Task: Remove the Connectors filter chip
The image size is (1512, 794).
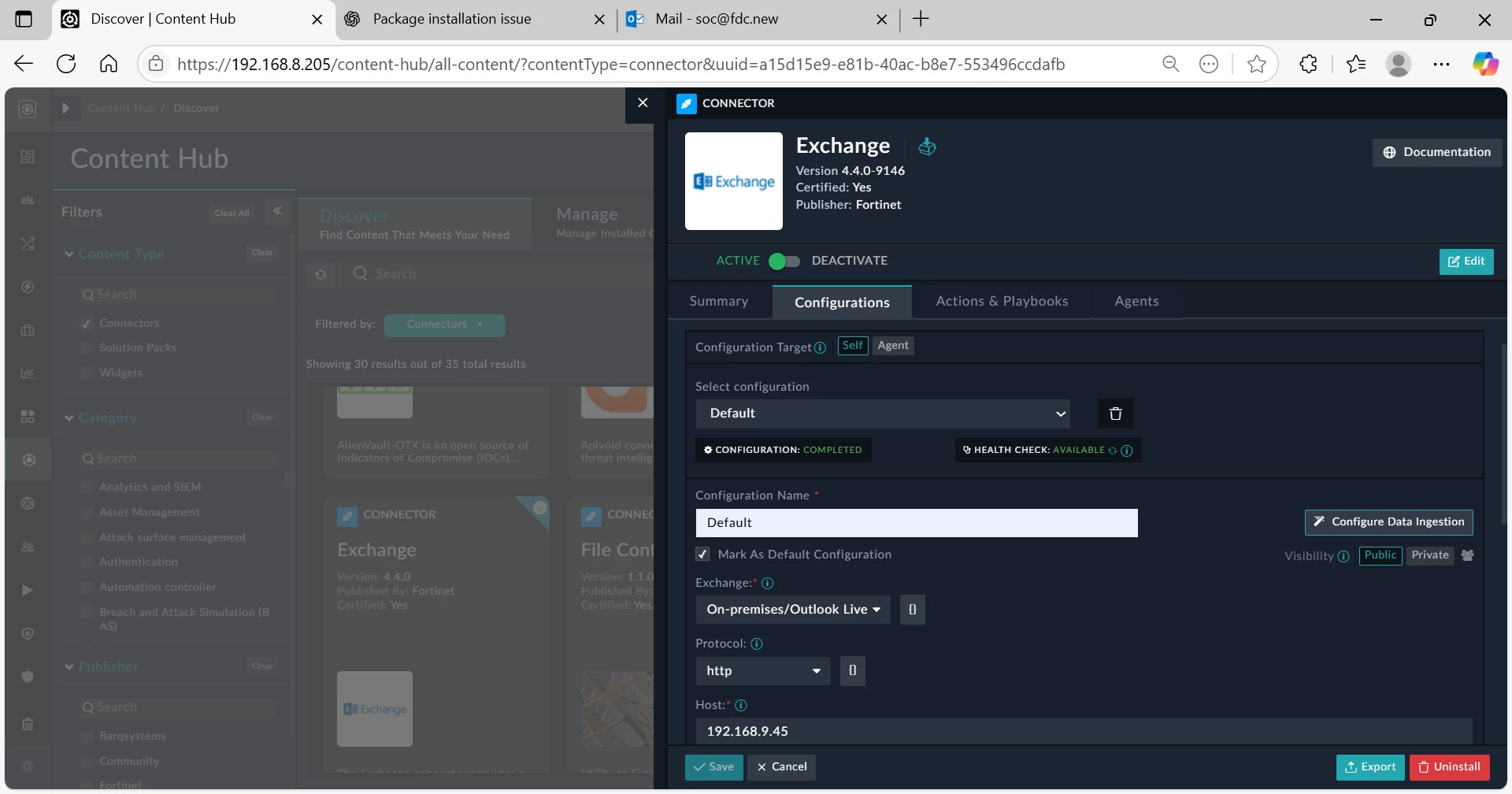Action: point(480,325)
